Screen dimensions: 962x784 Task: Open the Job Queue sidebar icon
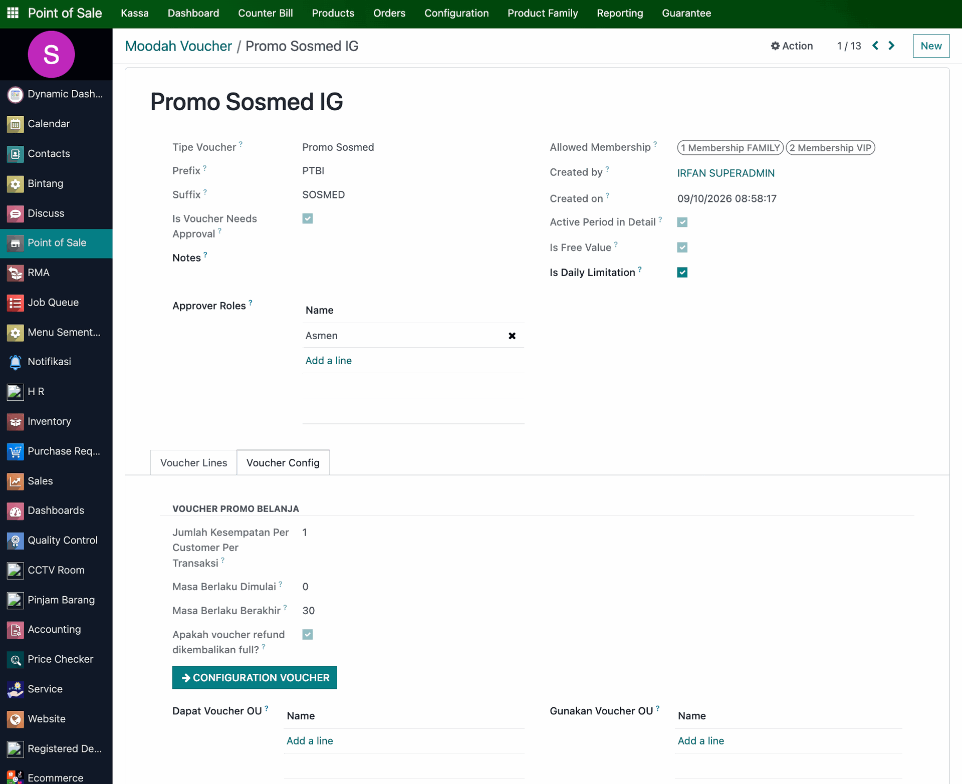[x=15, y=302]
